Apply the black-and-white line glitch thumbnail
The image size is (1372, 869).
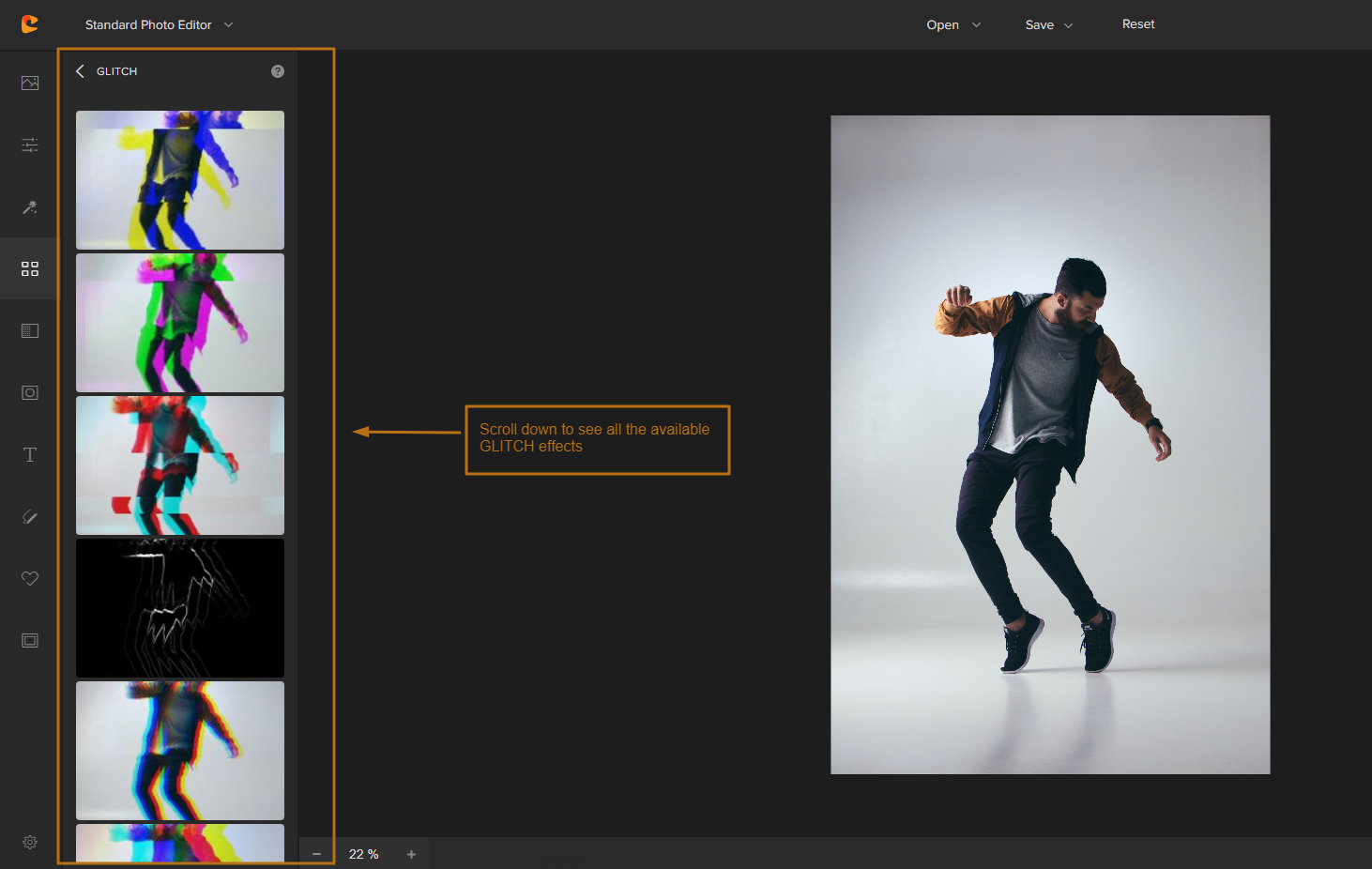tap(180, 608)
